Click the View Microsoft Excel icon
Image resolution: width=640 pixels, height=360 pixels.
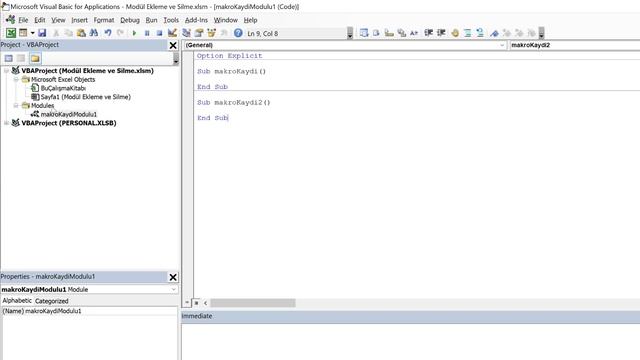pyautogui.click(x=11, y=33)
